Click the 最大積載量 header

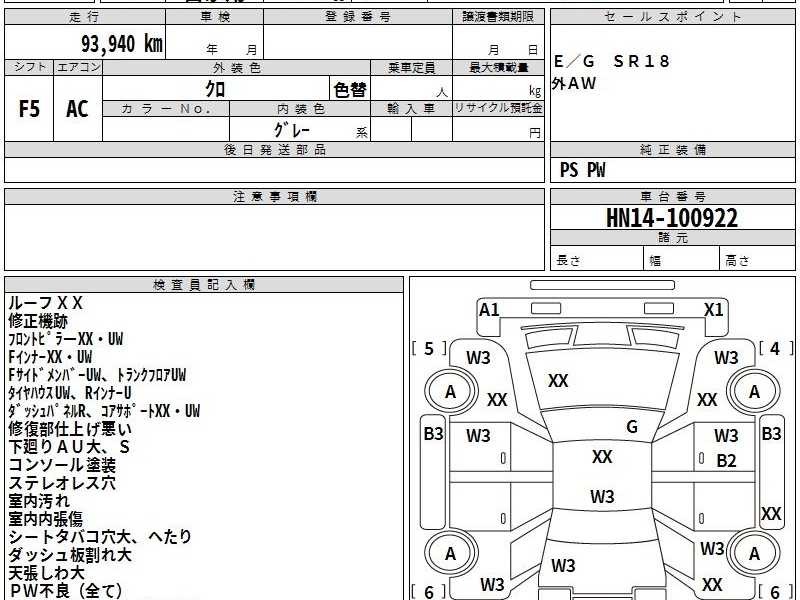pyautogui.click(x=498, y=67)
